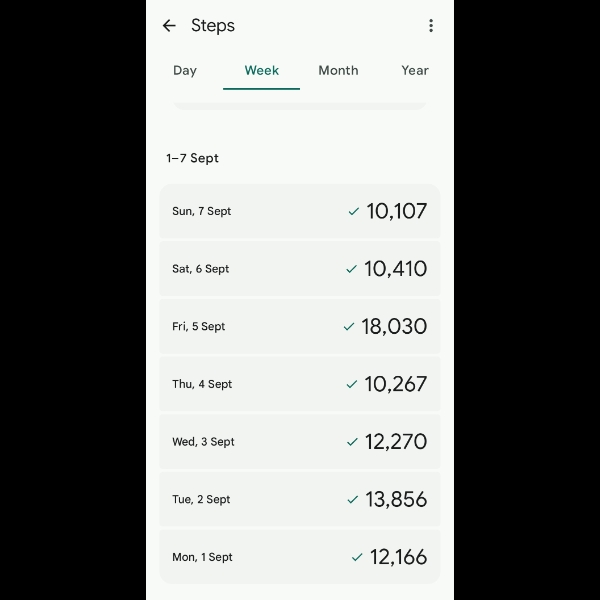Image resolution: width=600 pixels, height=600 pixels.
Task: Click the checkmark next to 12,166
Action: pyautogui.click(x=357, y=557)
